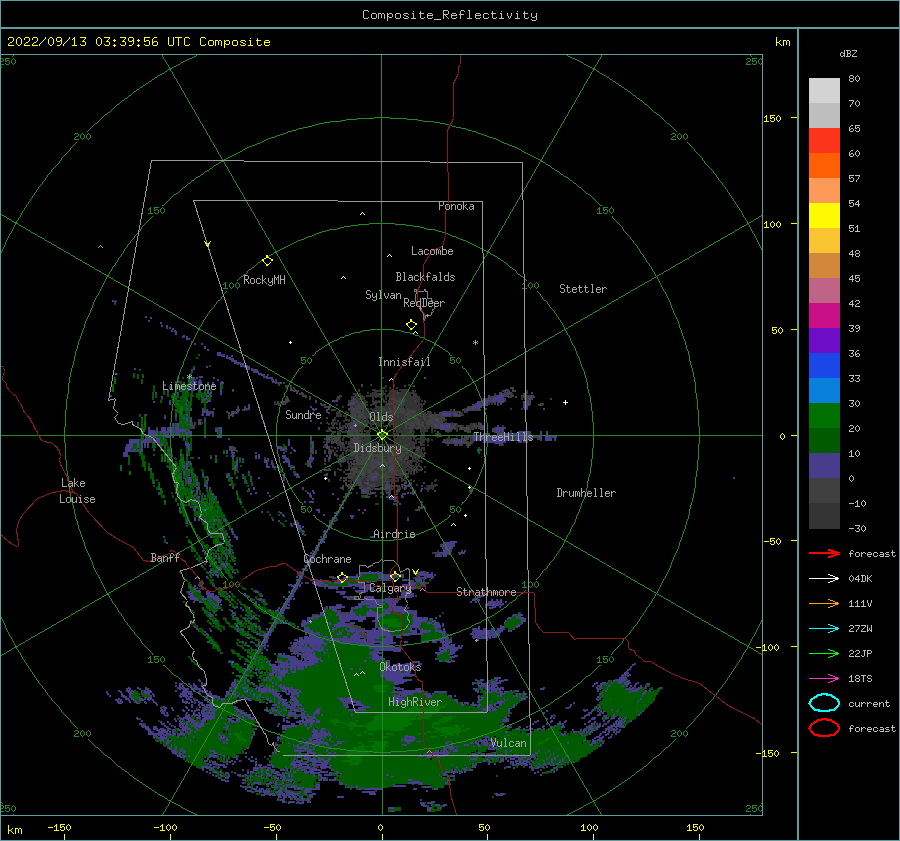Click the Stettler city label
This screenshot has height=841, width=900.
pos(583,289)
